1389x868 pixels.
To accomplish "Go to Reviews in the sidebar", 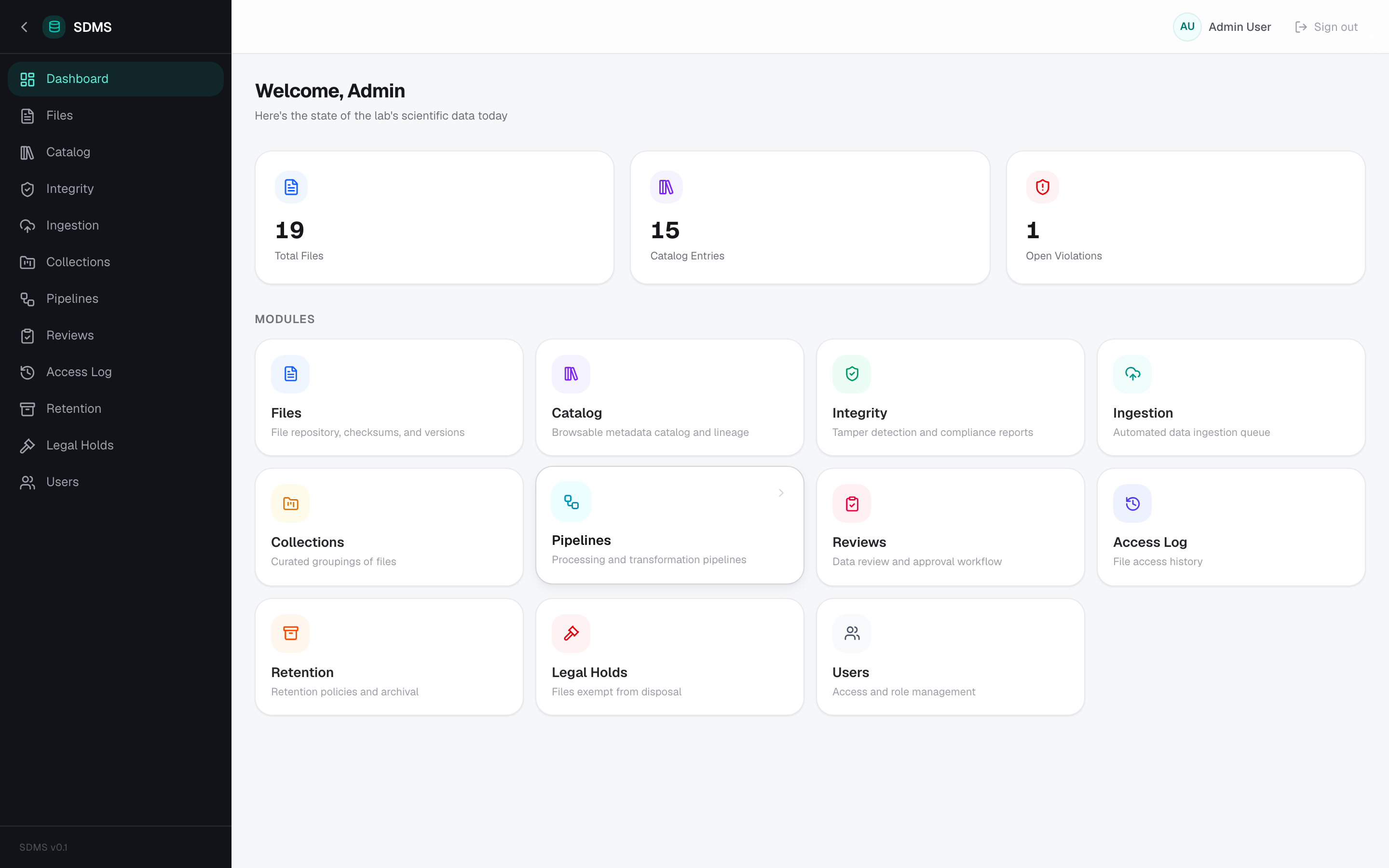I will point(115,336).
